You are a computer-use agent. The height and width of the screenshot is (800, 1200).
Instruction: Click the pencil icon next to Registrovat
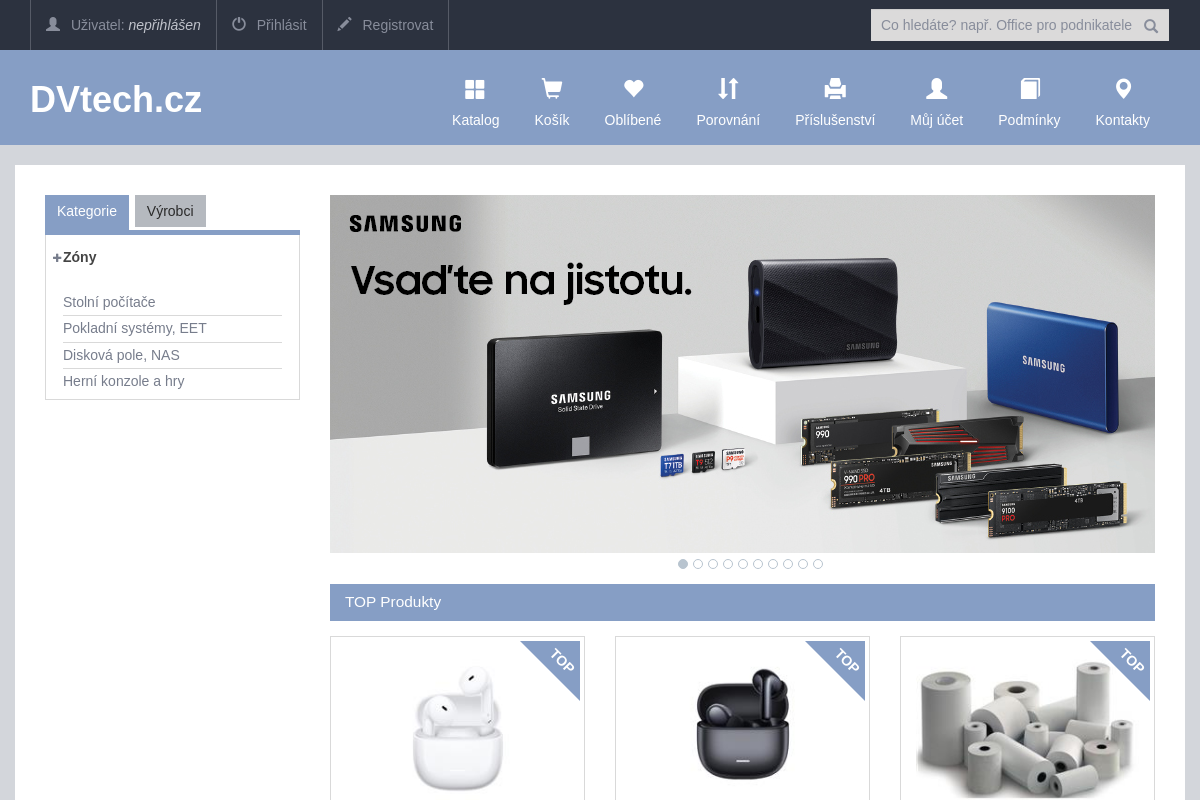click(x=345, y=24)
